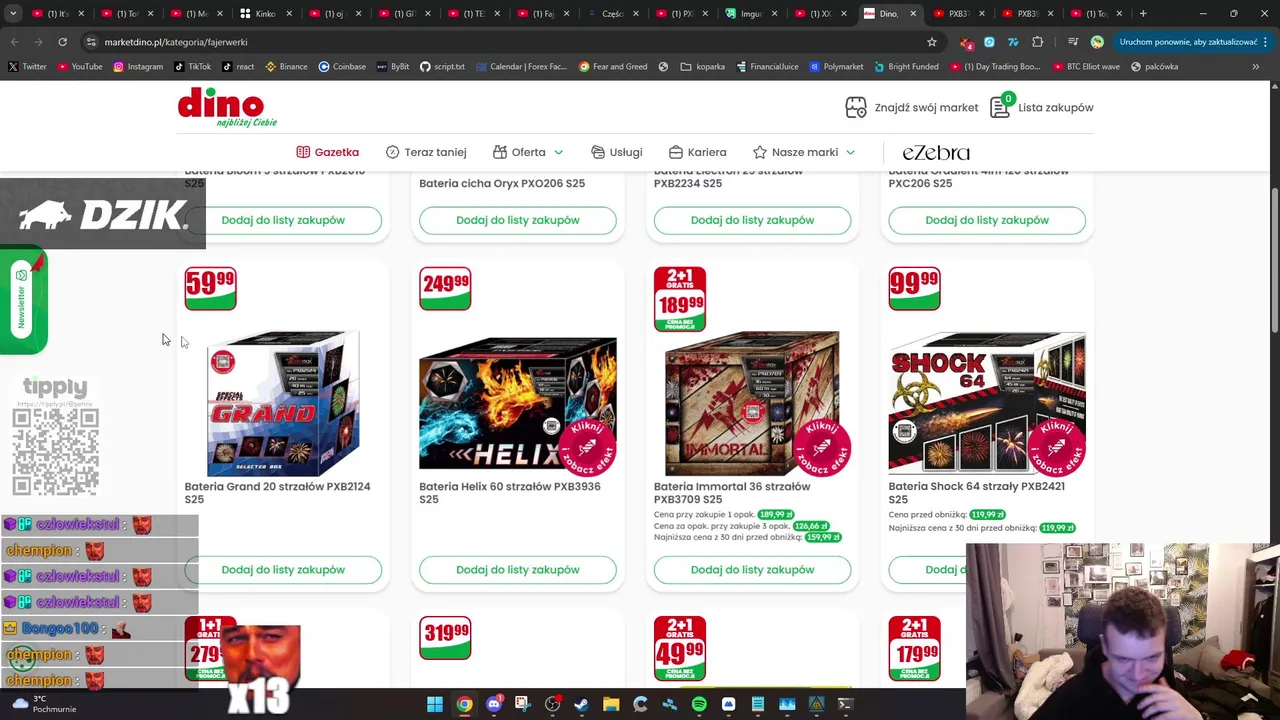Open the Instagram bookmark
The height and width of the screenshot is (720, 1280).
[138, 66]
